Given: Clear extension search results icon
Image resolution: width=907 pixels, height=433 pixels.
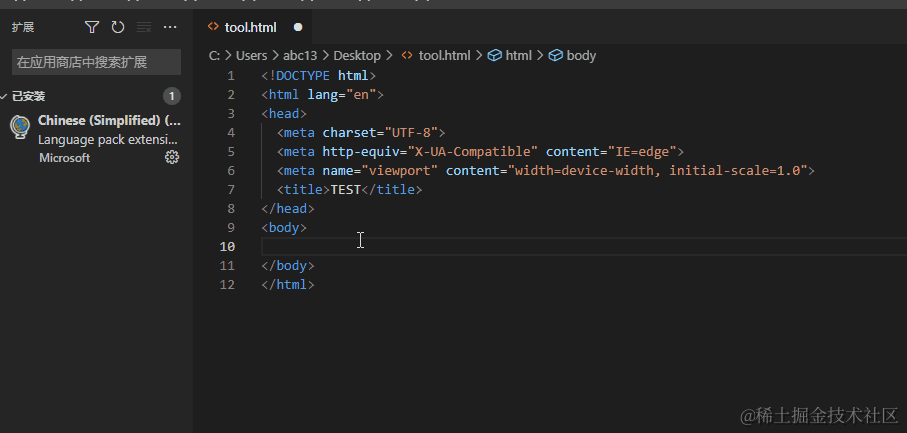Looking at the screenshot, I should click(x=144, y=27).
